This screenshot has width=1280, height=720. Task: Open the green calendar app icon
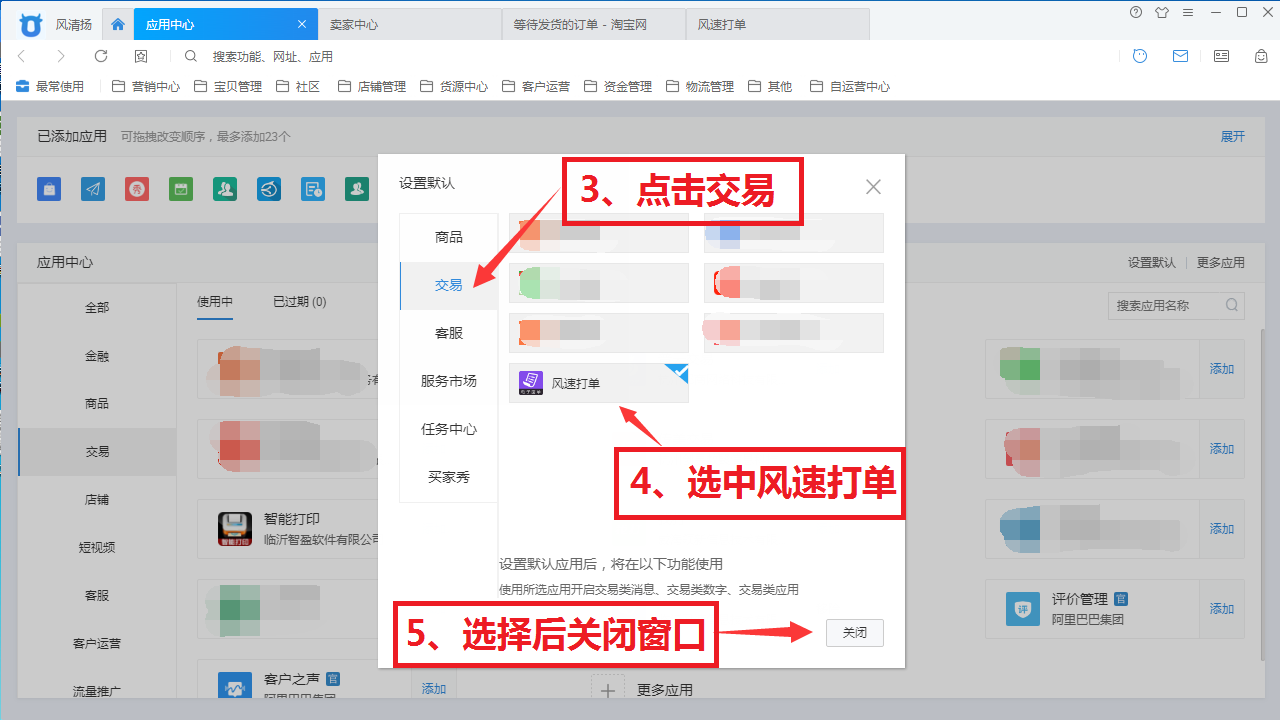[180, 188]
